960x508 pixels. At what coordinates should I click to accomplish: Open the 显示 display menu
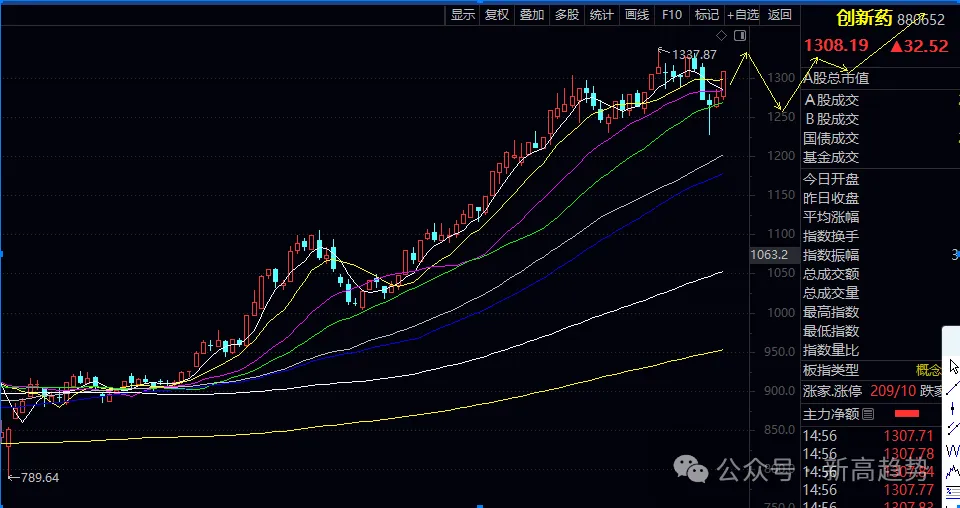(x=463, y=15)
